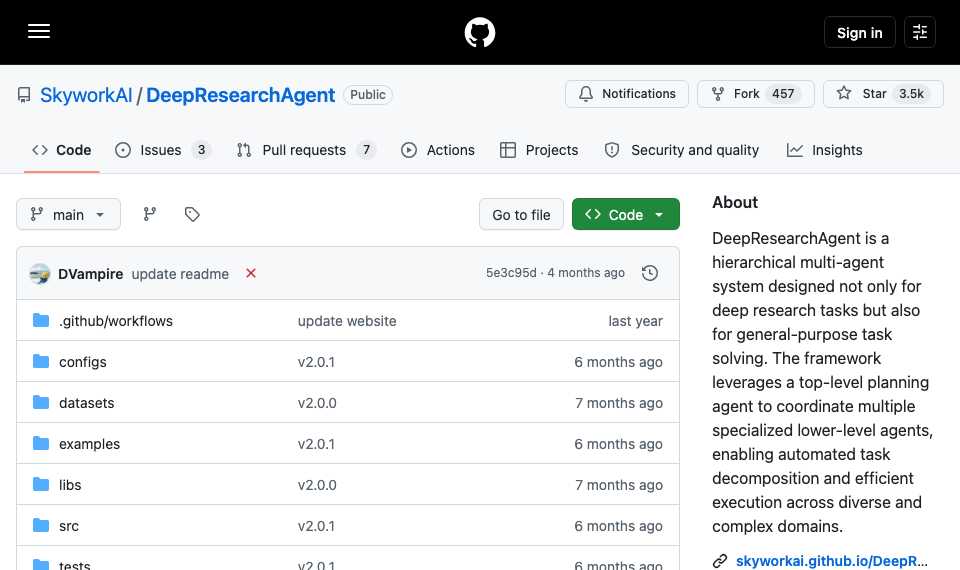Click the repository icon before SkyworkAI
960x570 pixels.
point(24,95)
